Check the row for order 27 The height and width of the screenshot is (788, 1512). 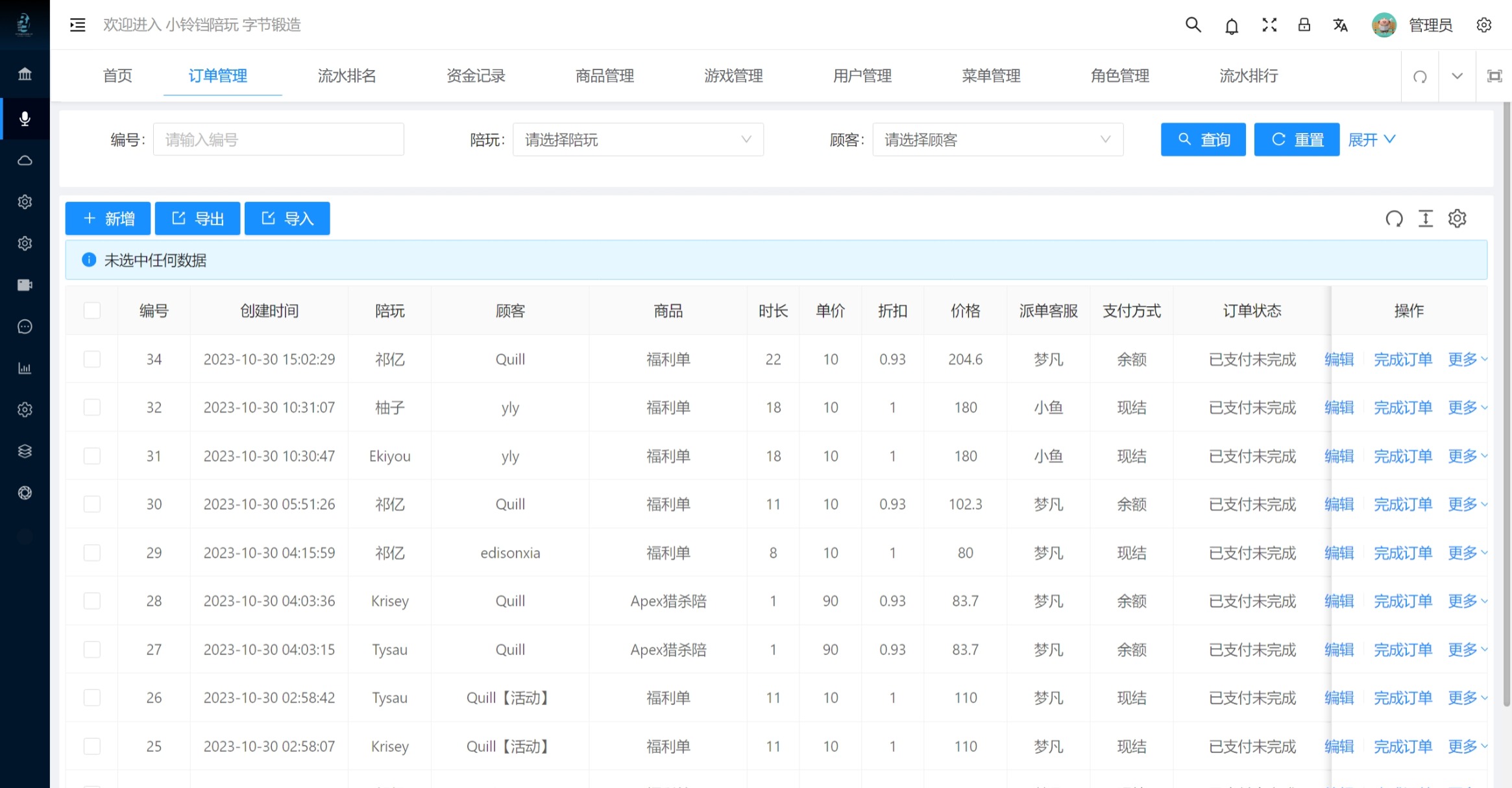pyautogui.click(x=92, y=649)
